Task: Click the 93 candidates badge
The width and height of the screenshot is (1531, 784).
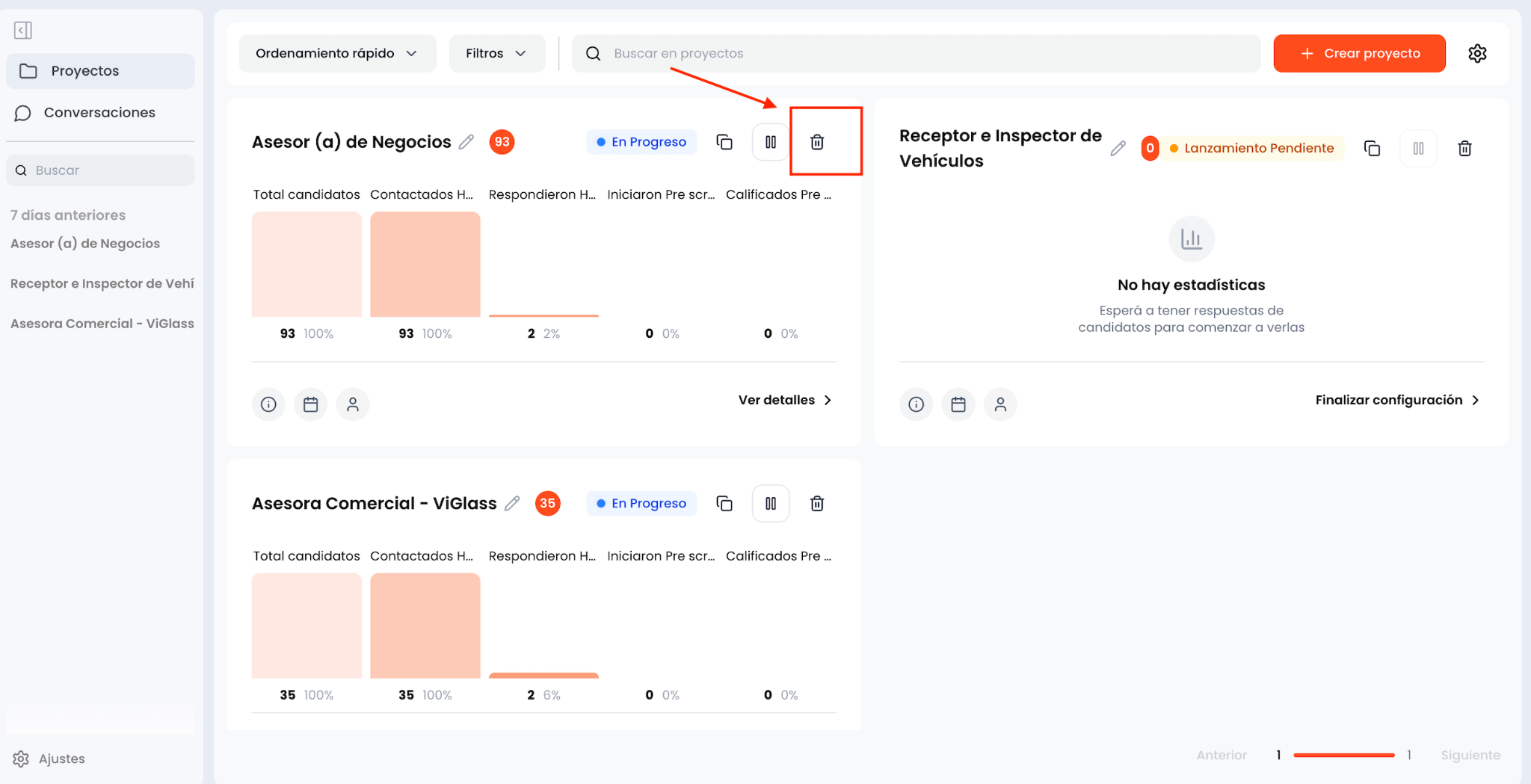Action: (502, 142)
